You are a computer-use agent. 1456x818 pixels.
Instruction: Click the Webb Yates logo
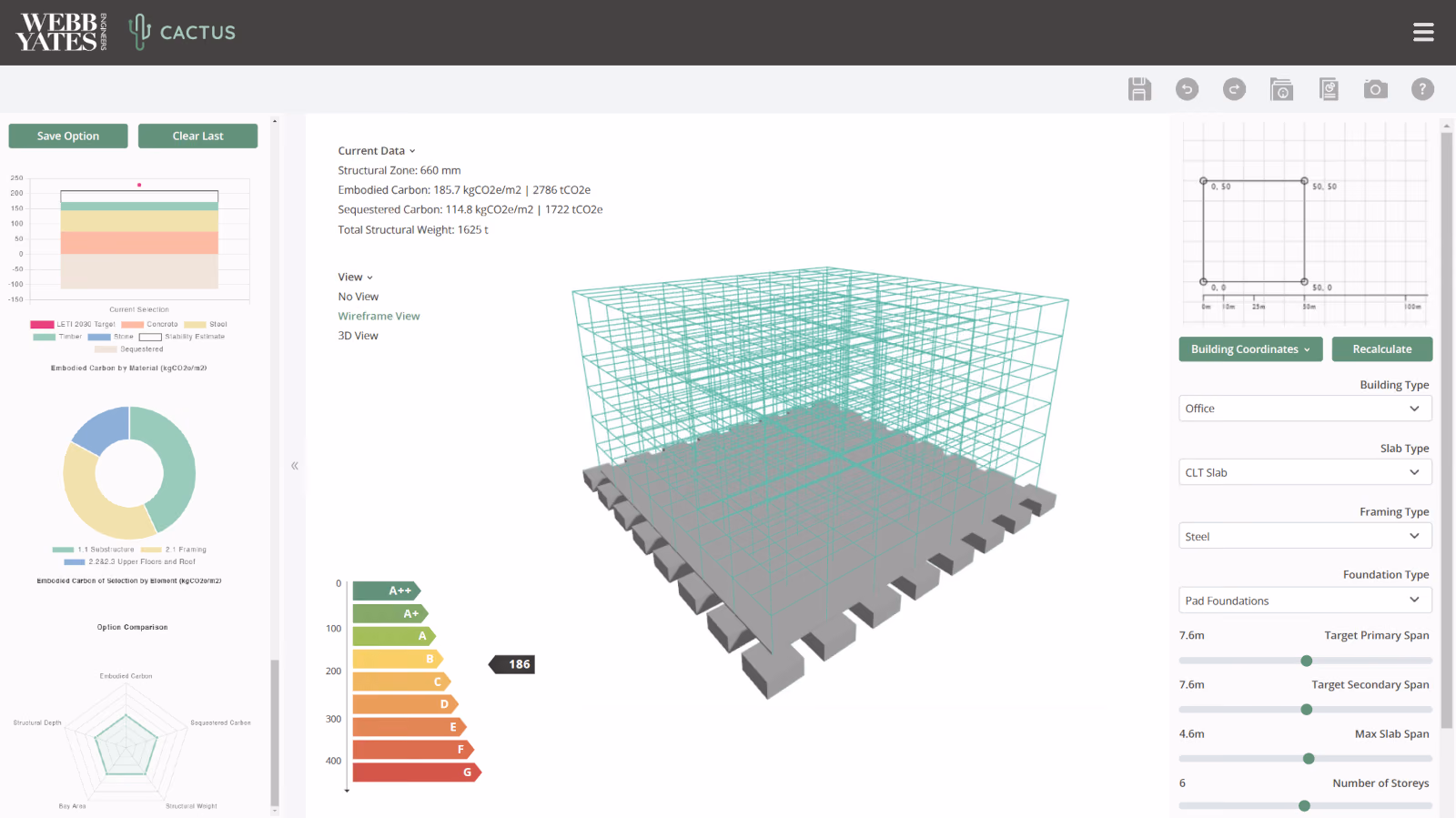tap(61, 32)
